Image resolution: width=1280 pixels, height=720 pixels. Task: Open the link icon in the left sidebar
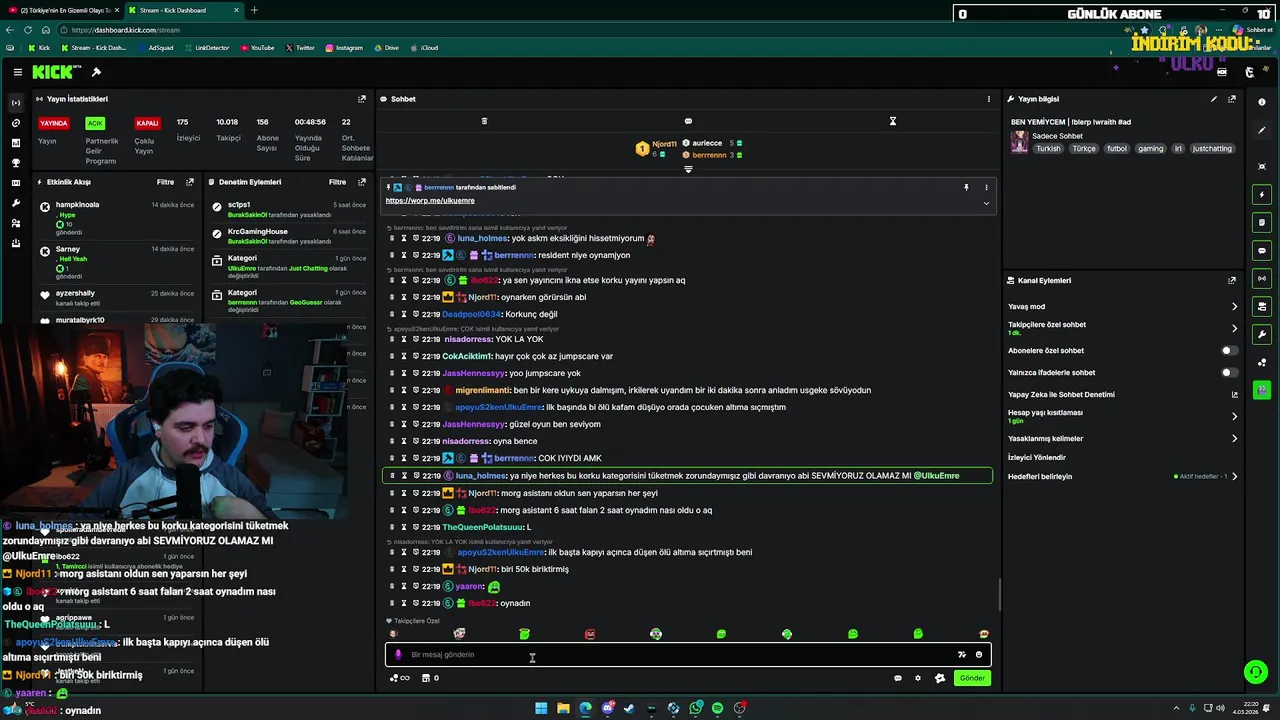15,123
